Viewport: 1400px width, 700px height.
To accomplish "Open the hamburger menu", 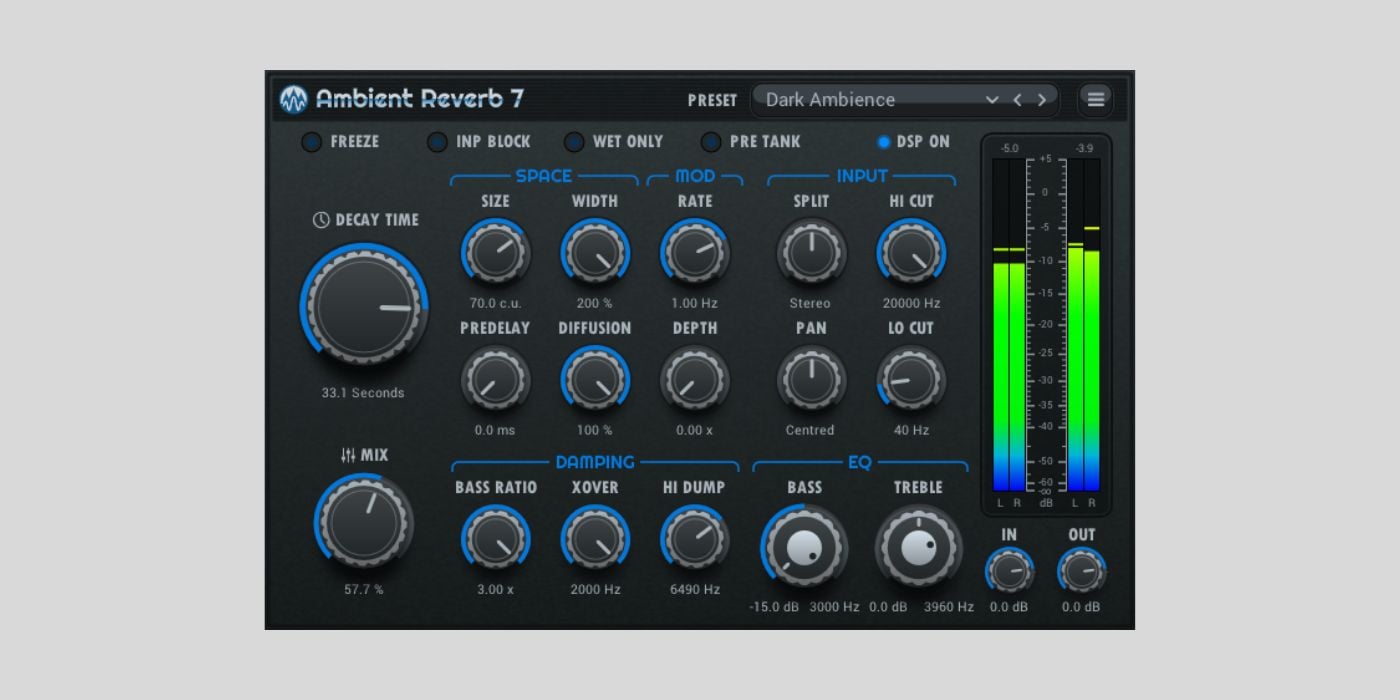I will coord(1095,100).
